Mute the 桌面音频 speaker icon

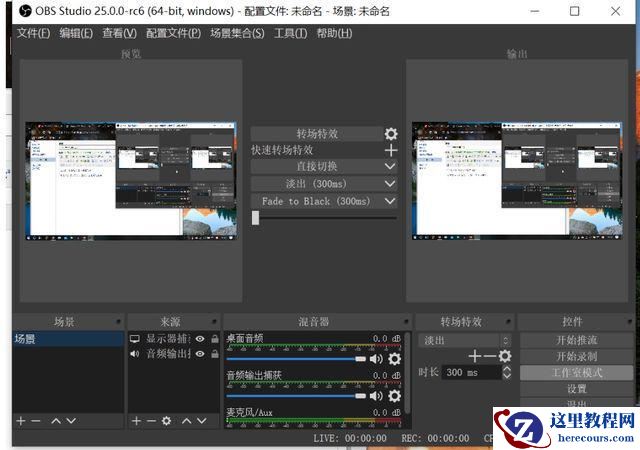click(376, 359)
